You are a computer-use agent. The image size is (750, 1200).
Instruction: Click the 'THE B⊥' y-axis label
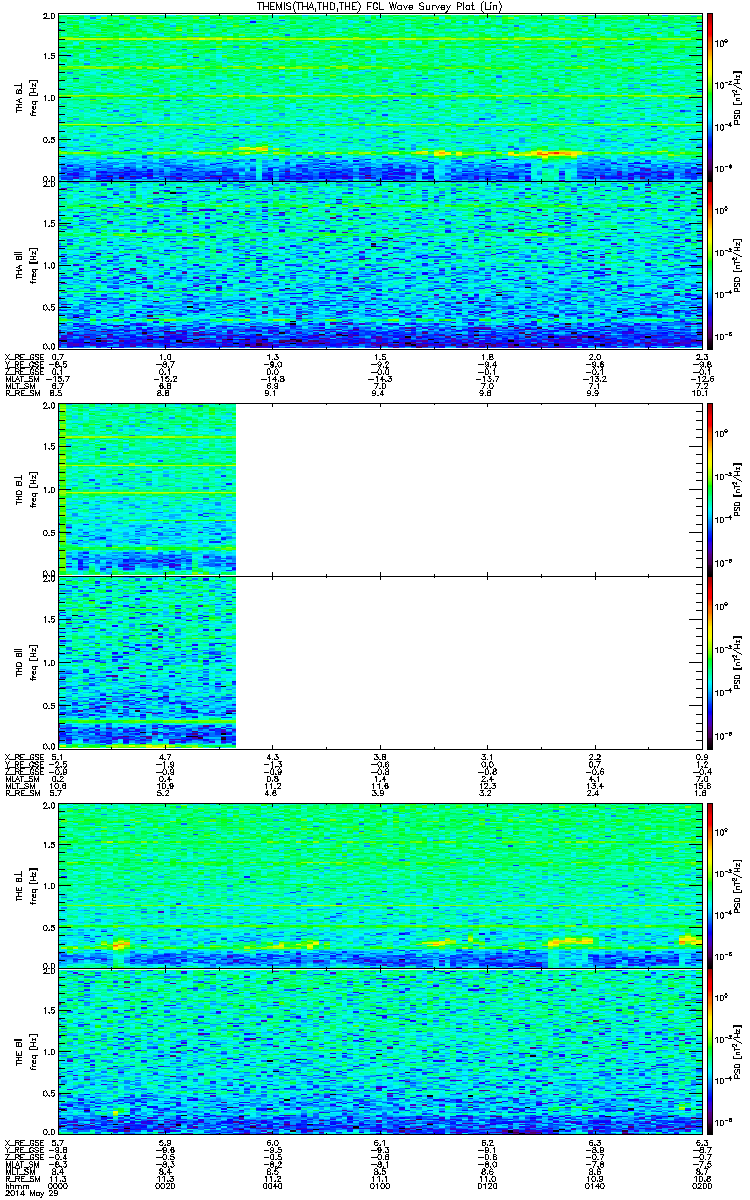(19, 885)
